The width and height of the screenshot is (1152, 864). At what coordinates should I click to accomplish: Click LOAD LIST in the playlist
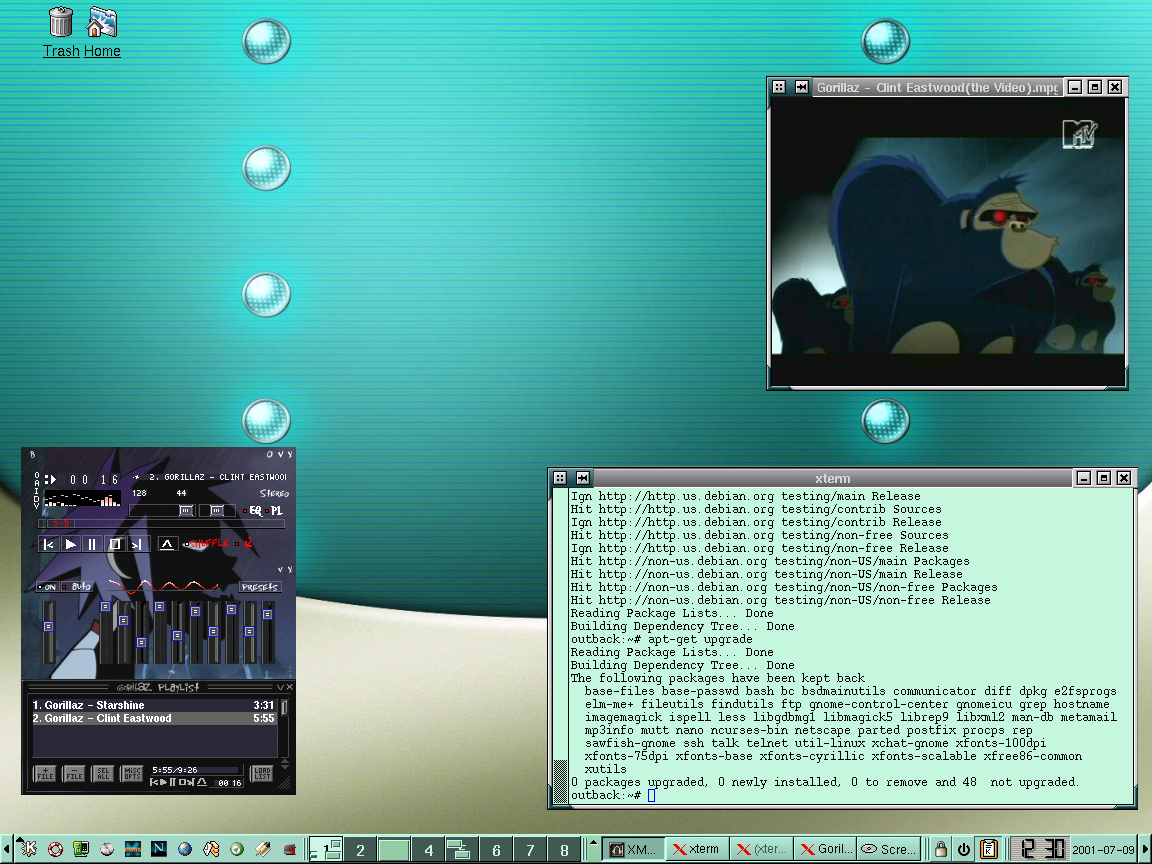pos(262,774)
